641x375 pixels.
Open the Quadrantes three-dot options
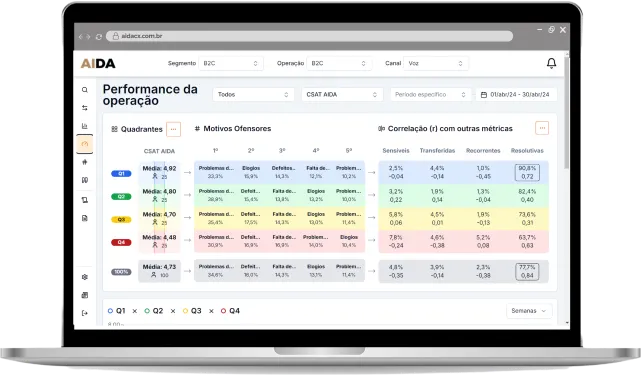click(x=173, y=129)
